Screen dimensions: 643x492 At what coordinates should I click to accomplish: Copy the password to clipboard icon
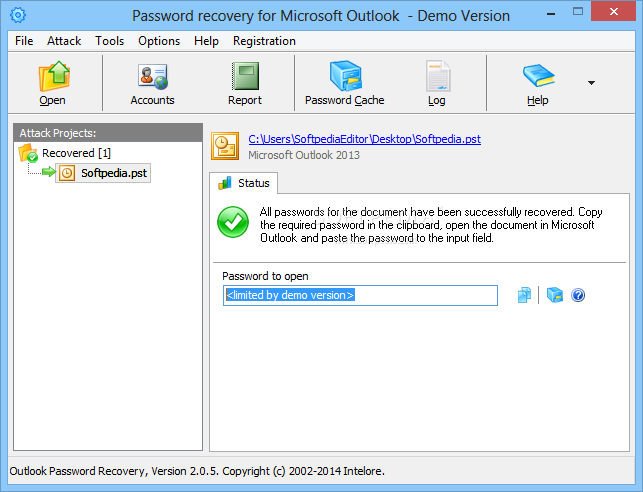[524, 295]
